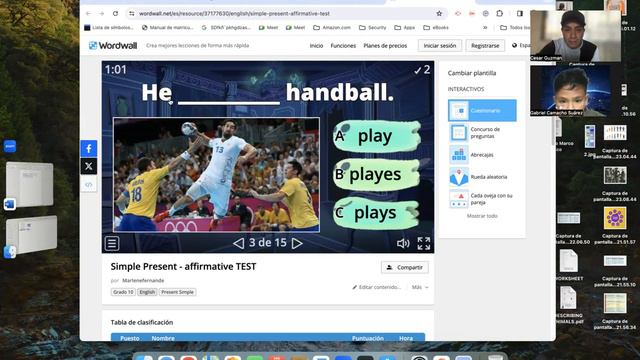Screen dimensions: 640x360
Task: Open the embed code side button
Action: coord(89,184)
